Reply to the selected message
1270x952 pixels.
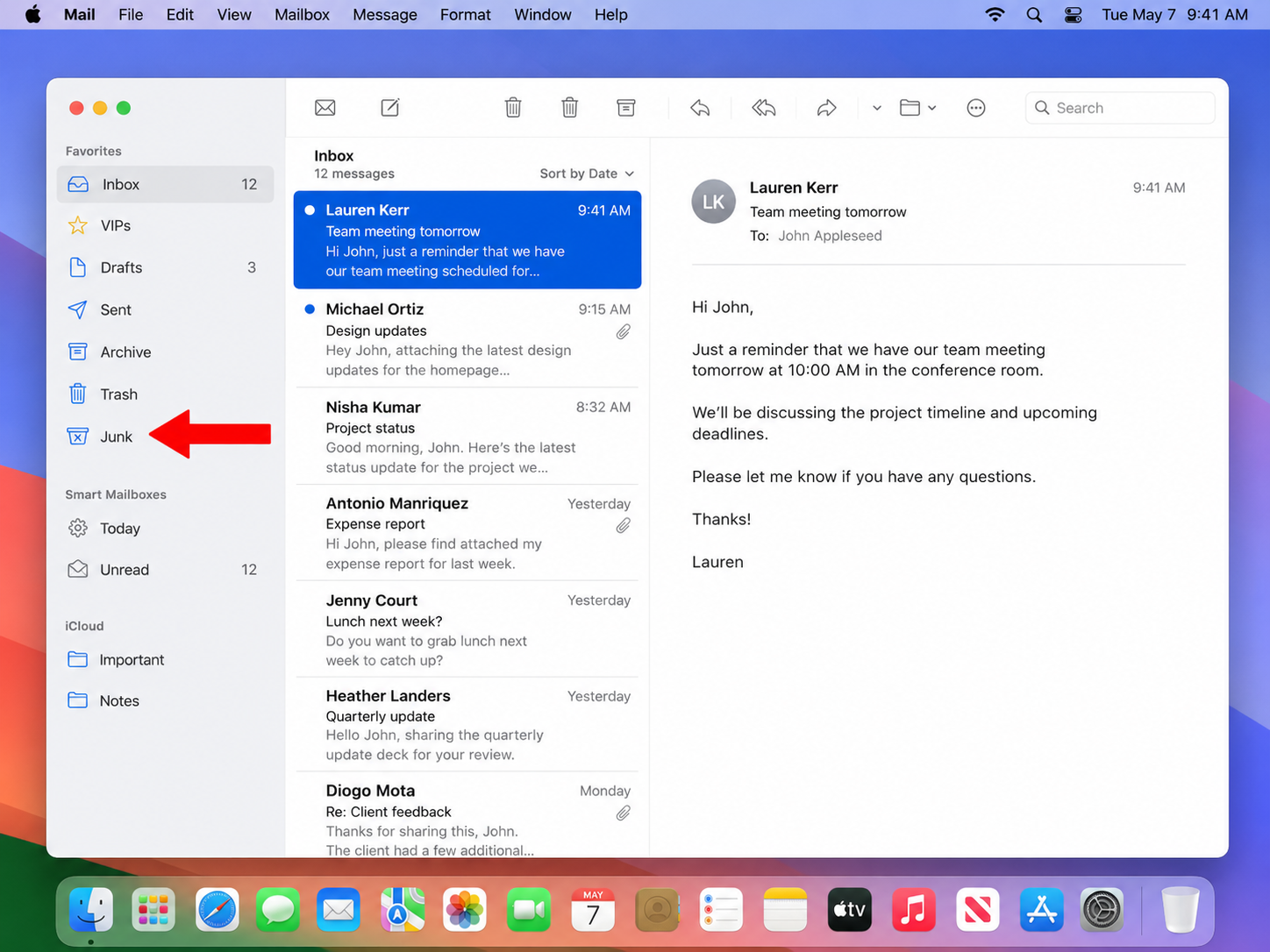coord(700,108)
